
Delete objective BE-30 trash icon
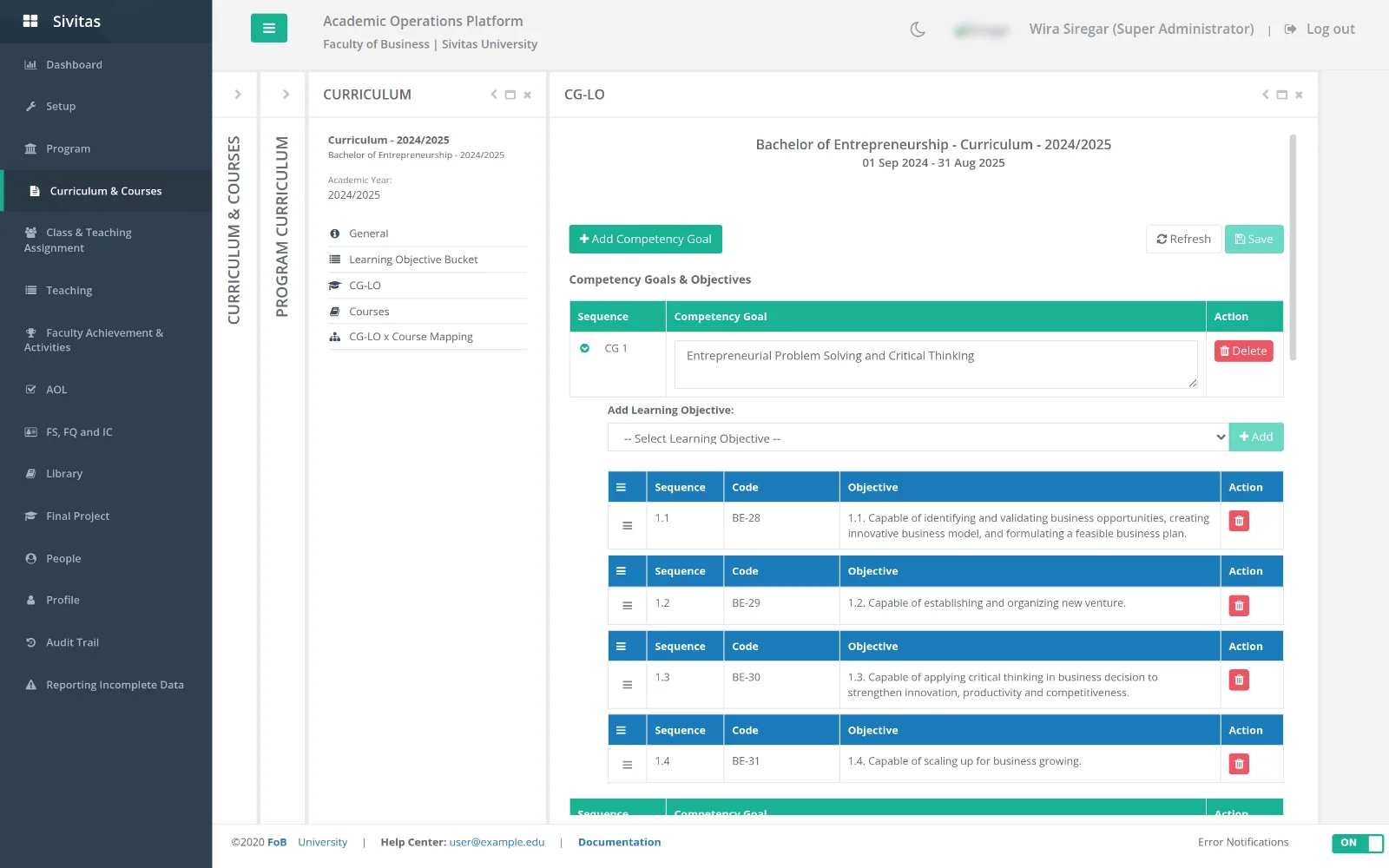coord(1239,680)
